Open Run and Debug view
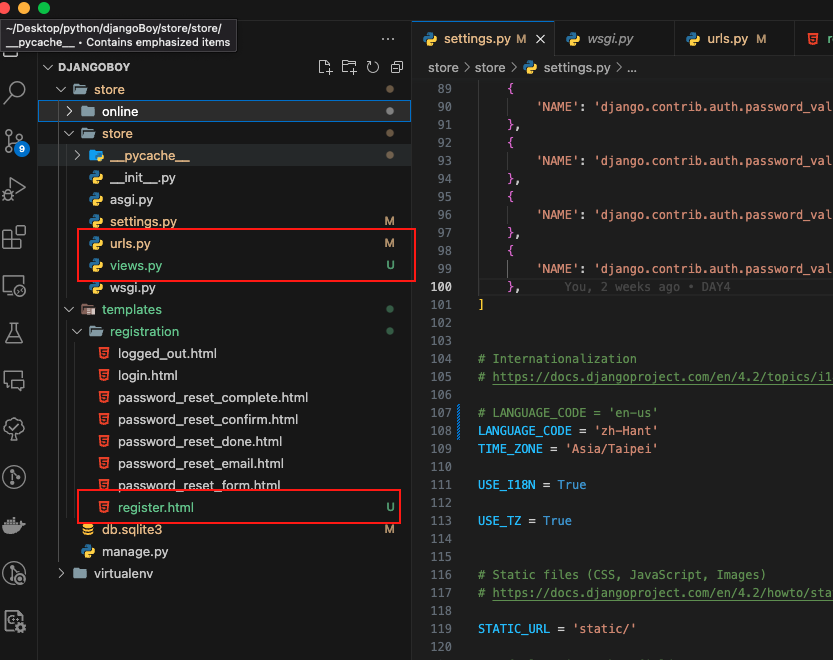The image size is (833, 660). [x=14, y=189]
